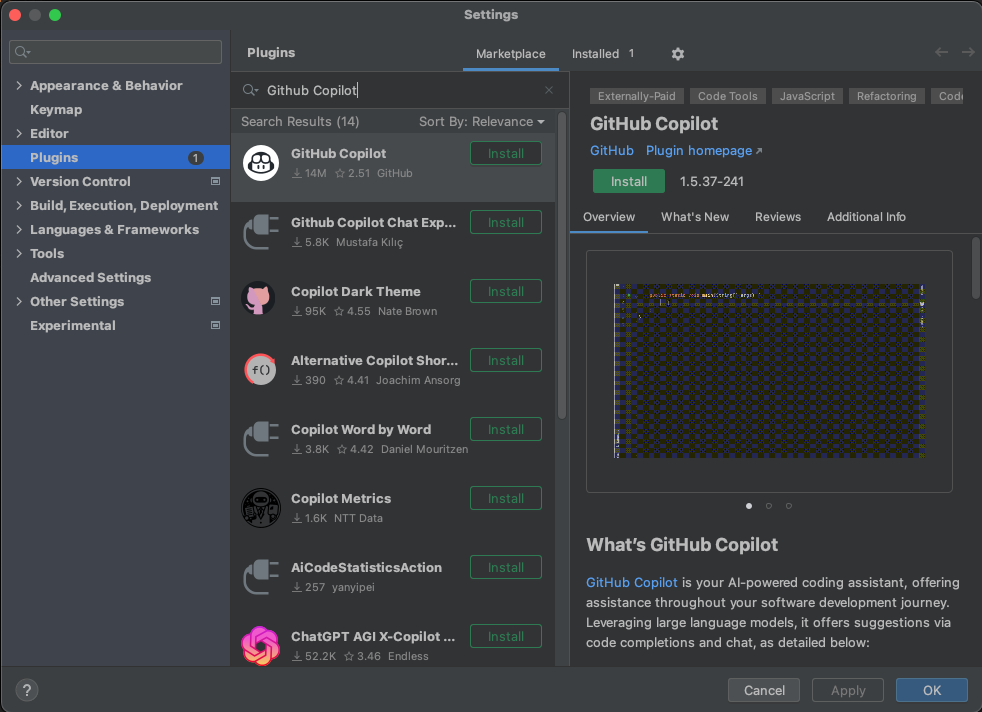The image size is (982, 712).
Task: Click the Cancel button
Action: (764, 690)
